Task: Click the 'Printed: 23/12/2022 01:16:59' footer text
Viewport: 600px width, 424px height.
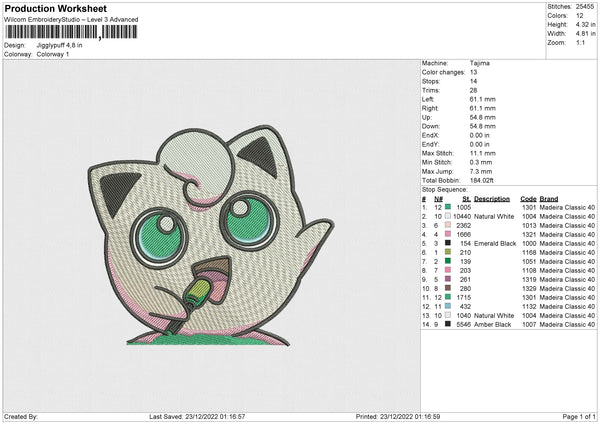Action: tap(398, 416)
